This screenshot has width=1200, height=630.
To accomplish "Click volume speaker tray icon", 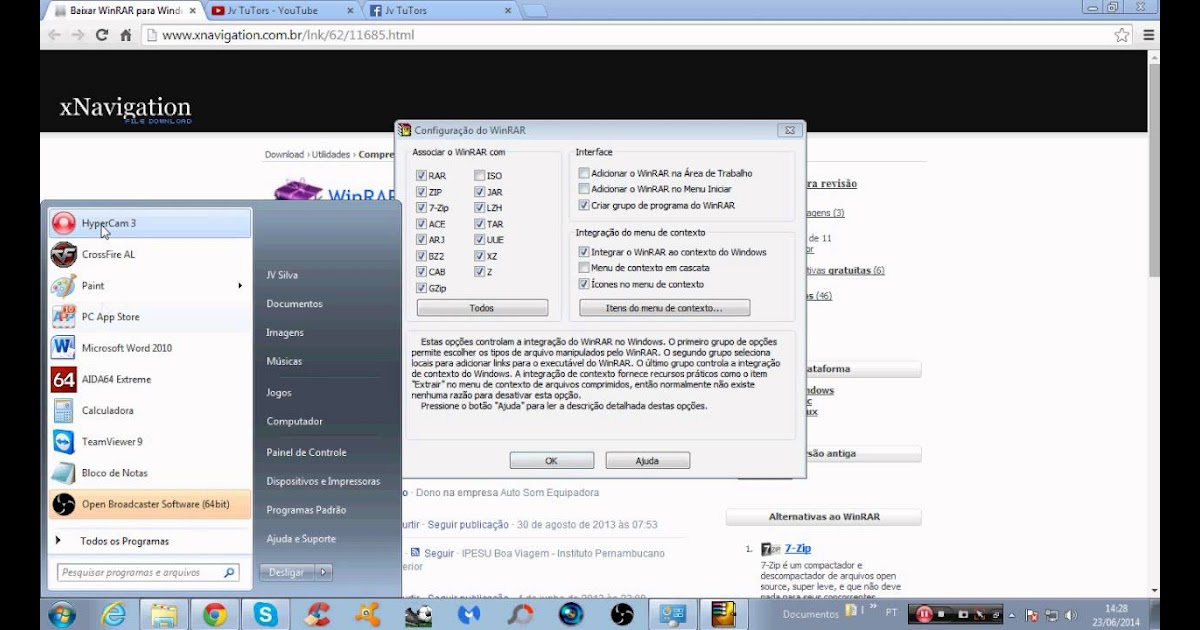I will tap(1071, 615).
